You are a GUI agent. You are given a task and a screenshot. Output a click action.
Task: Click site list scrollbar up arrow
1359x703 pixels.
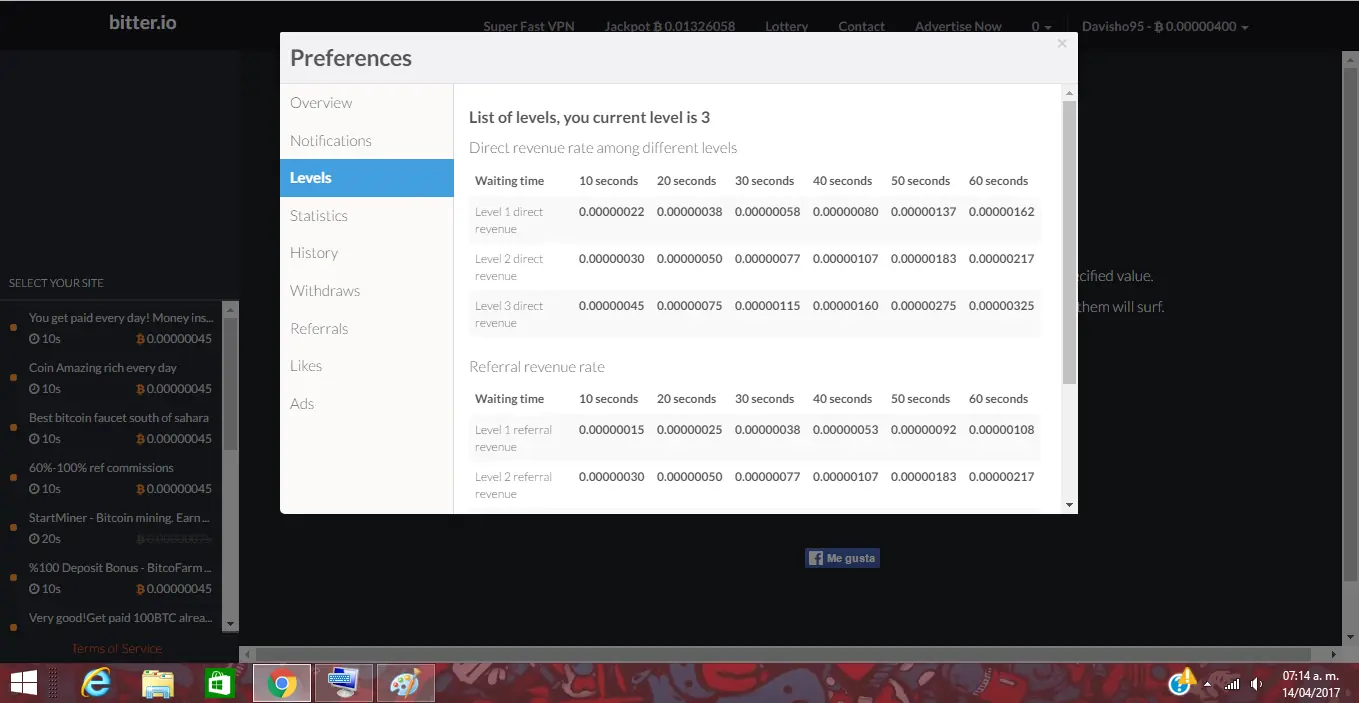click(231, 309)
